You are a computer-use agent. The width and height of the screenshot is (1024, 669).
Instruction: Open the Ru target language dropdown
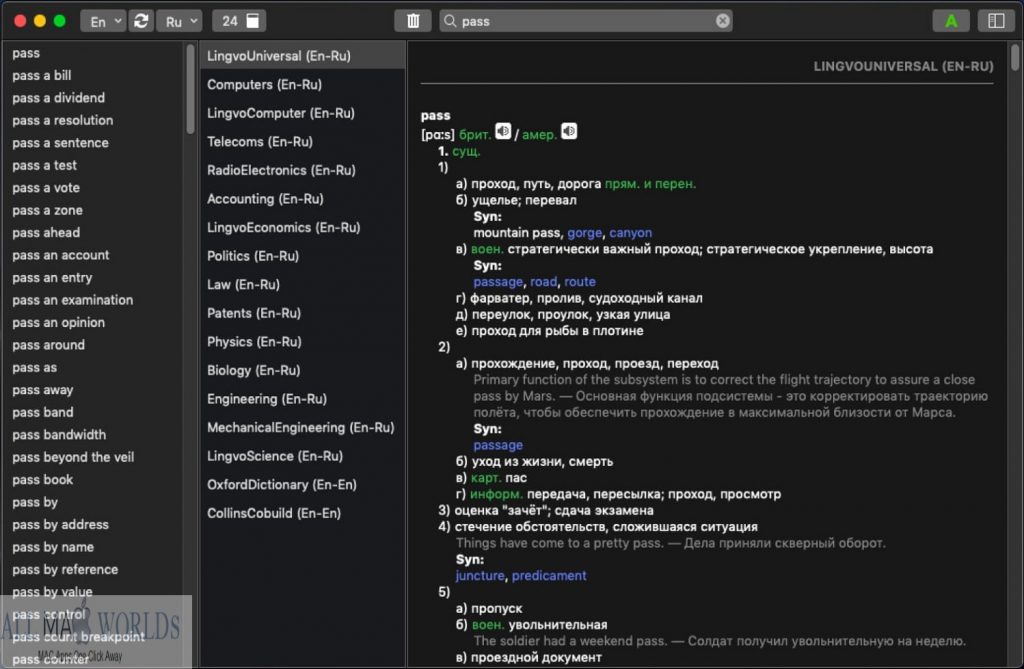(x=179, y=21)
